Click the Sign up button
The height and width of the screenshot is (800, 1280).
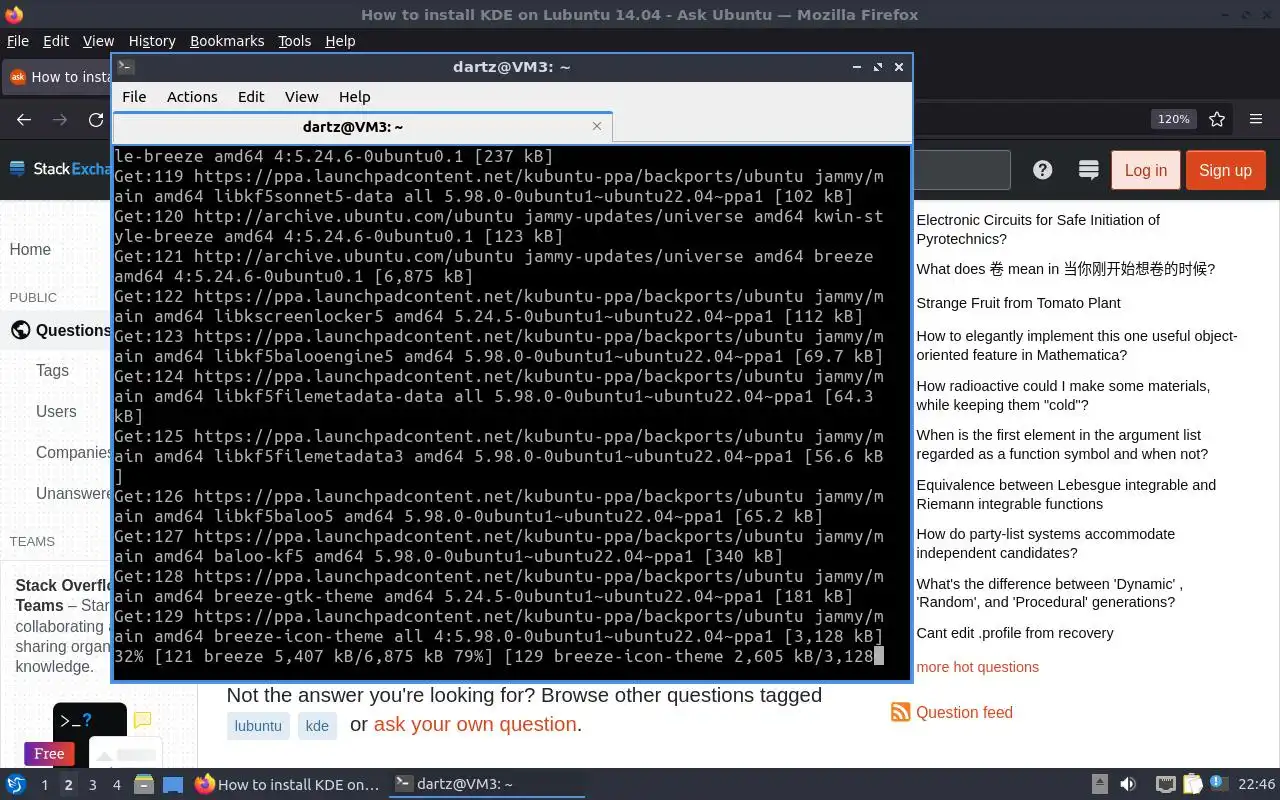click(x=1225, y=170)
